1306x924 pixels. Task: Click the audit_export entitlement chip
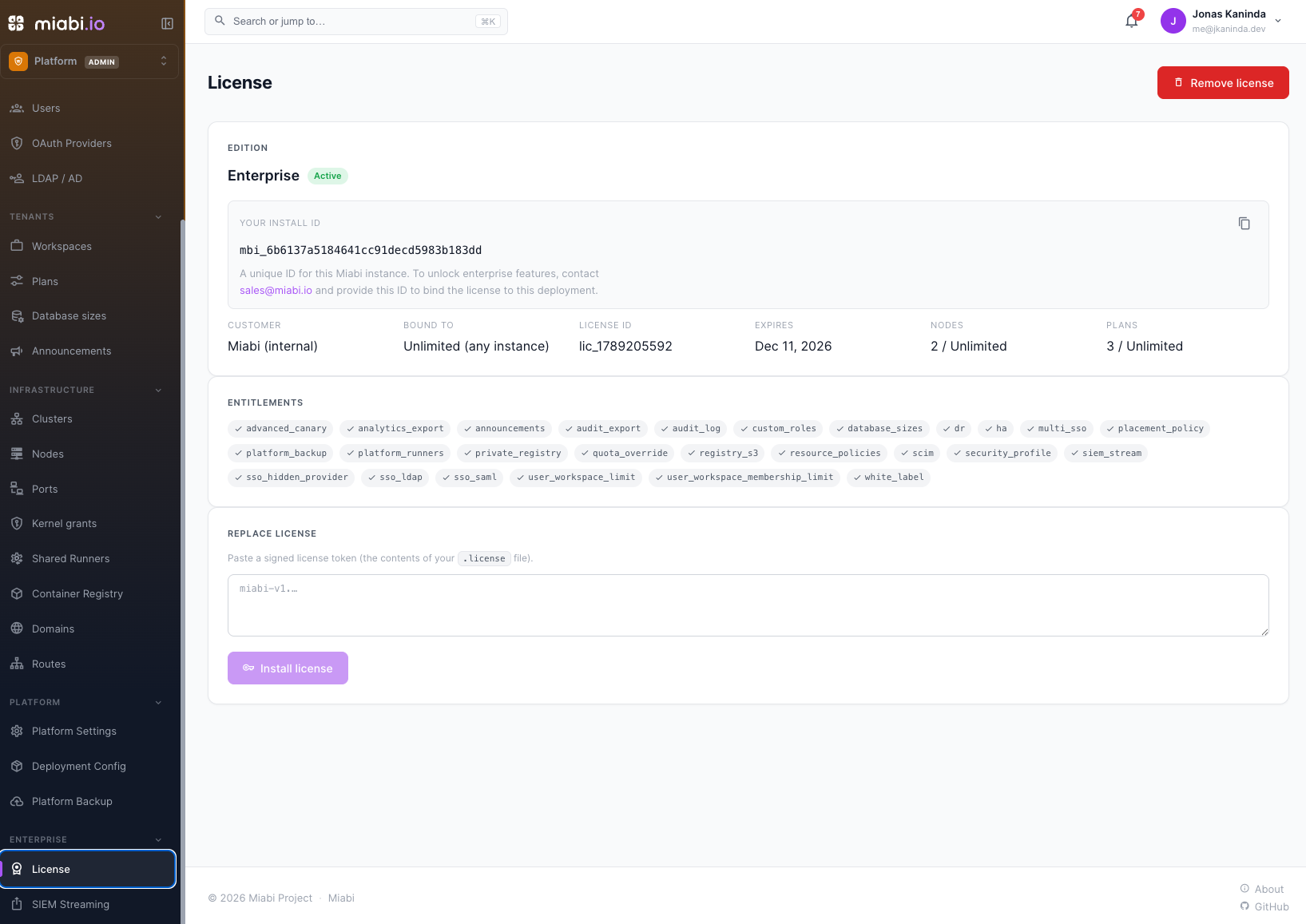click(x=603, y=429)
